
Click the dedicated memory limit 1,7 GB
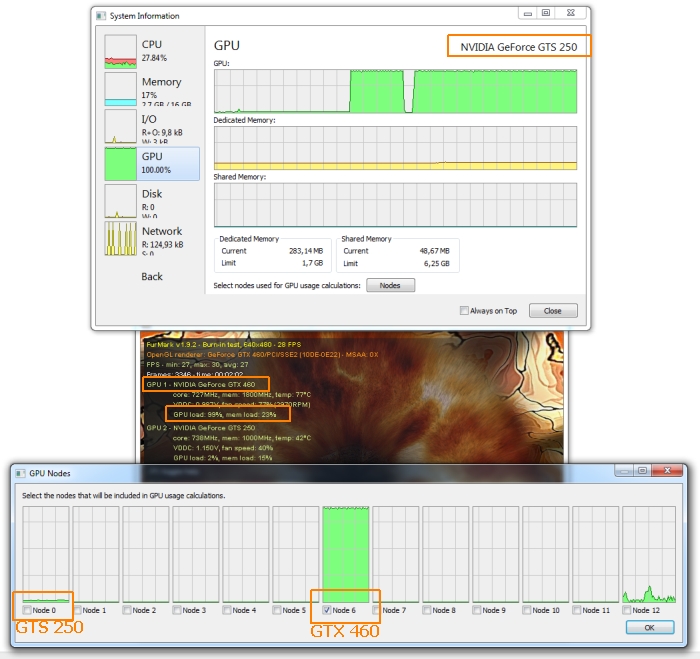pyautogui.click(x=312, y=263)
